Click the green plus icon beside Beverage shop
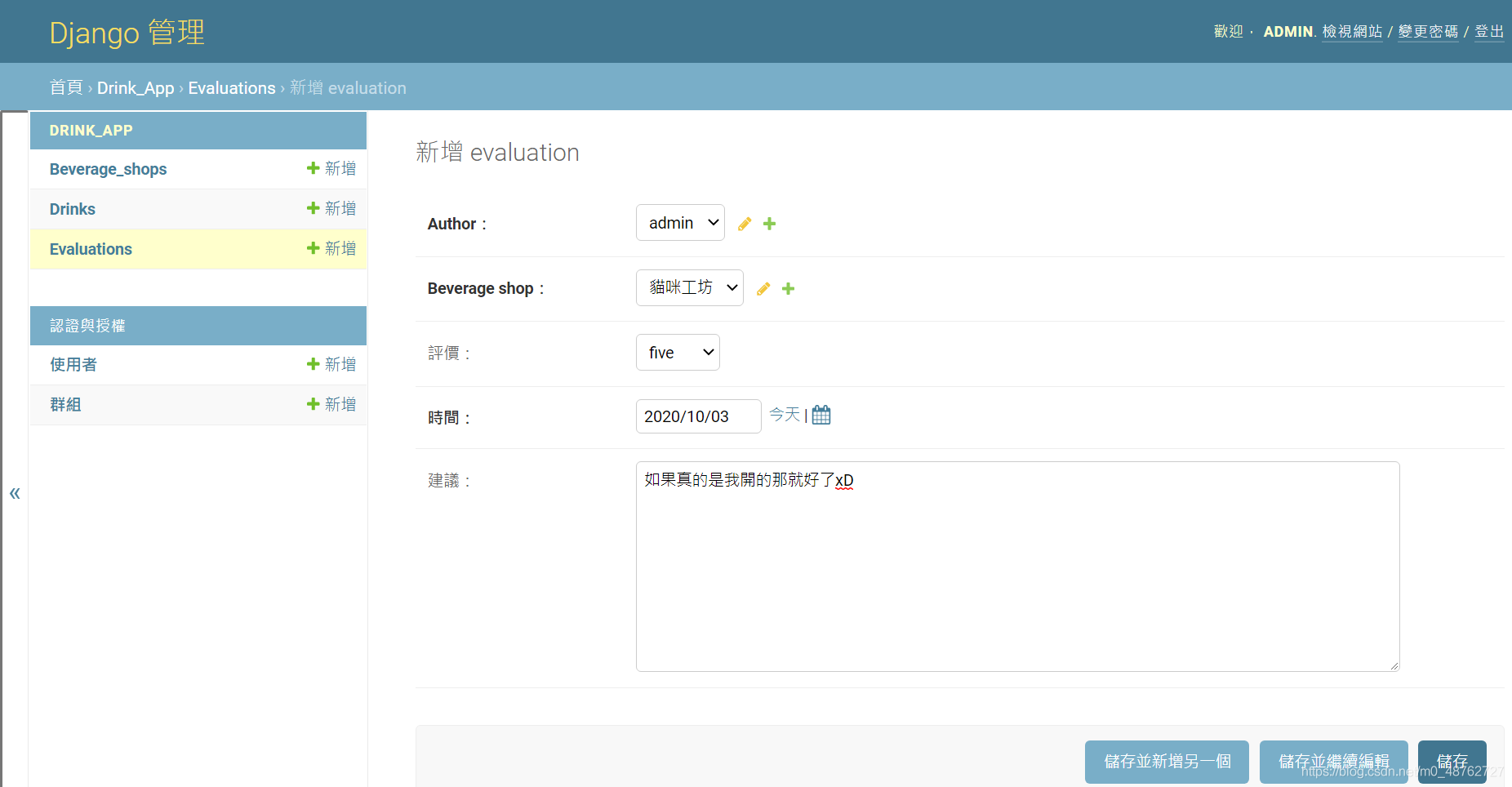This screenshot has height=787, width=1512. [x=788, y=289]
